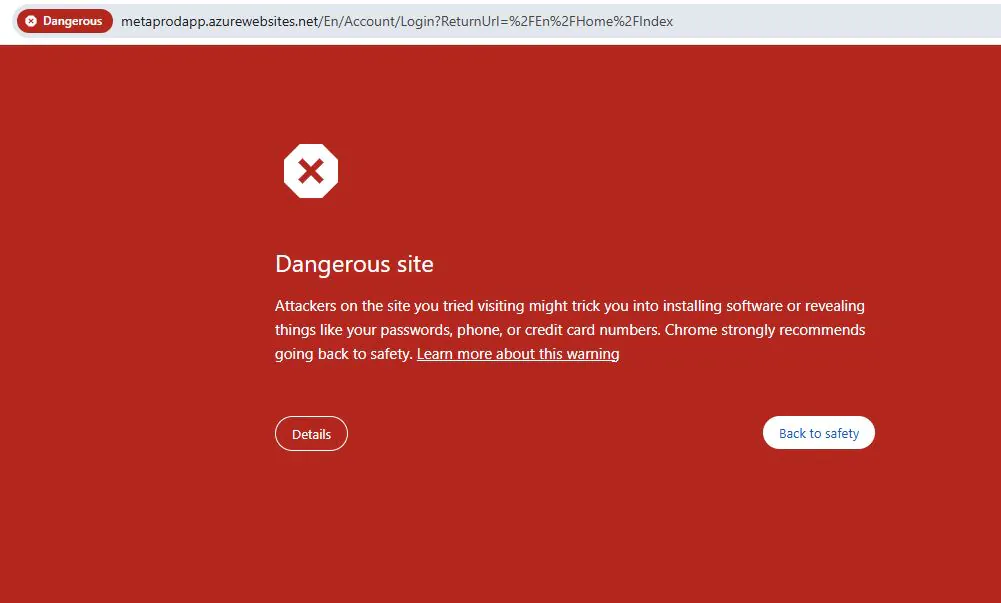Click the Attackers warning paragraph text
The width and height of the screenshot is (1001, 603).
(570, 330)
